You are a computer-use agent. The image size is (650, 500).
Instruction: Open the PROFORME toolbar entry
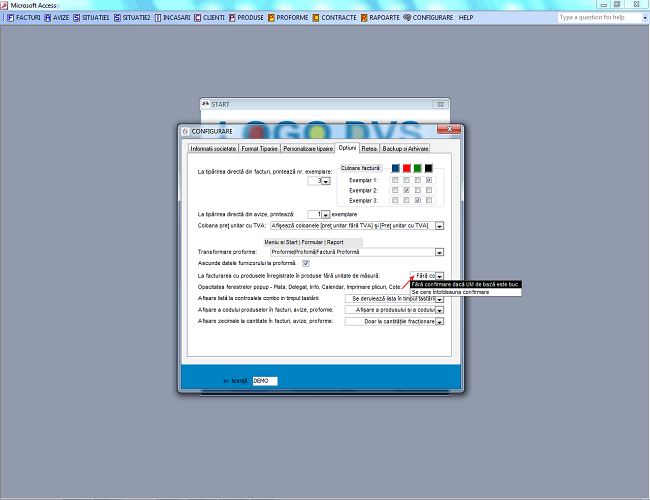288,17
